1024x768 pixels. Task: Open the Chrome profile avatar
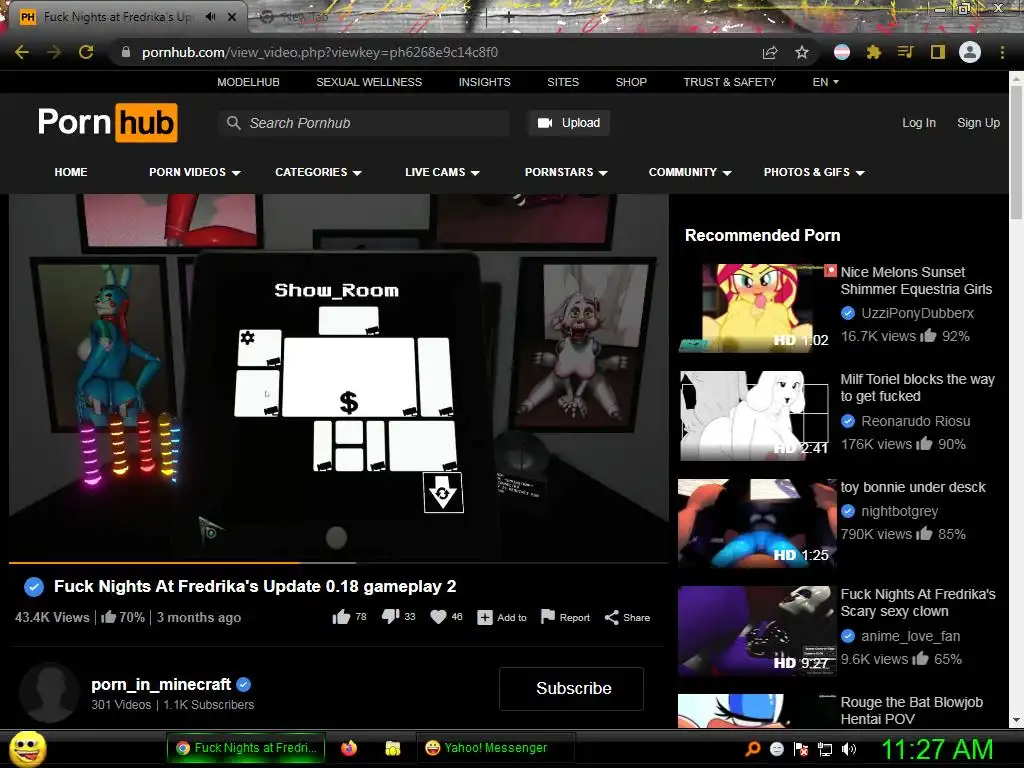coord(970,52)
